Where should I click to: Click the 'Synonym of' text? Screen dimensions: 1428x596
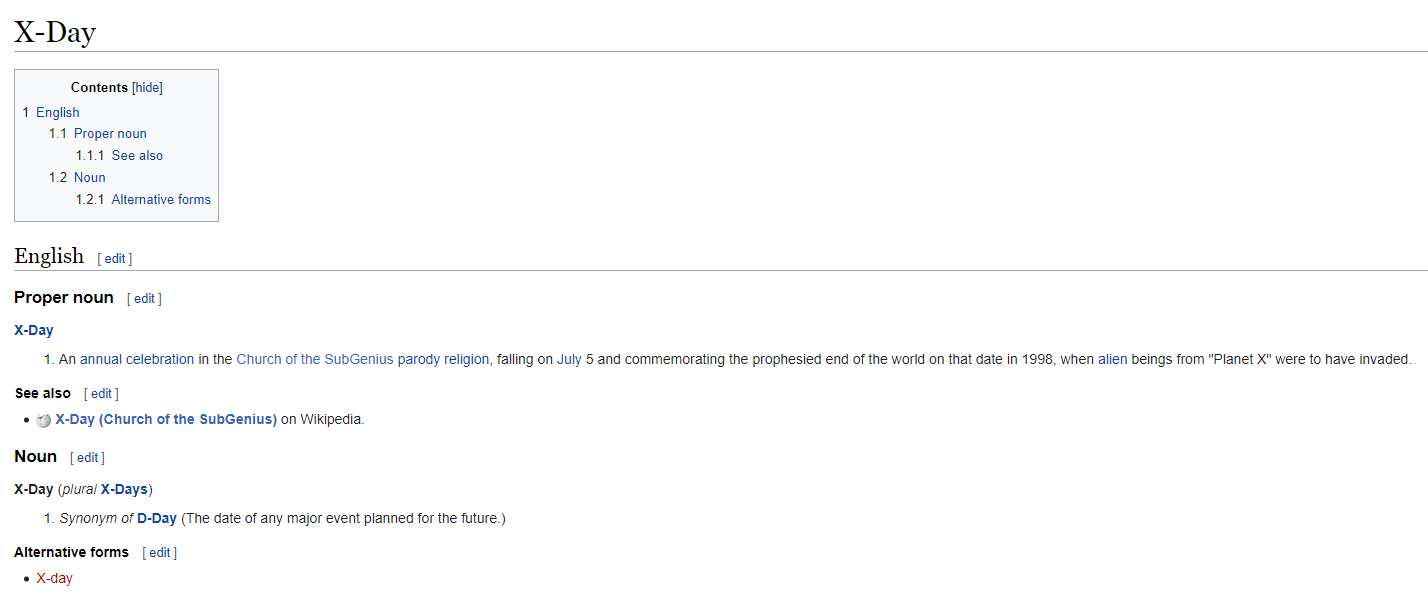pyautogui.click(x=96, y=519)
